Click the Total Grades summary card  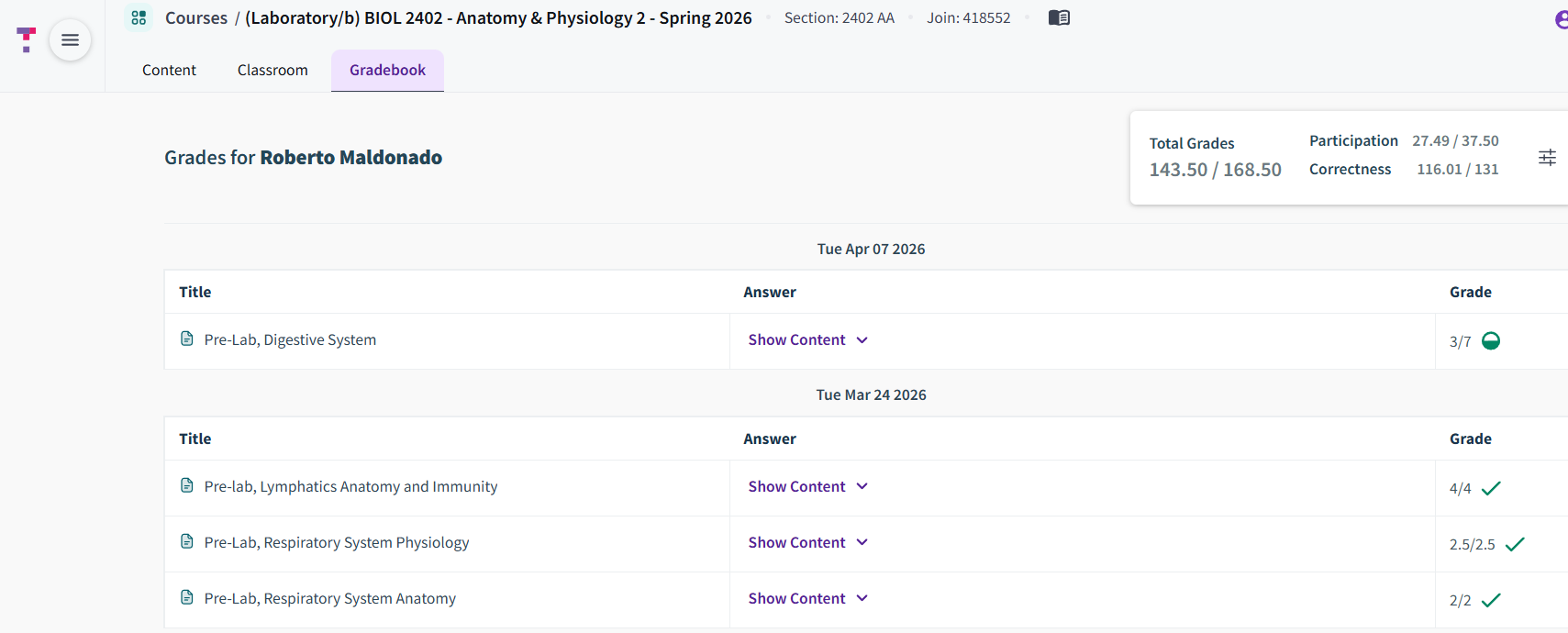pyautogui.click(x=1349, y=158)
